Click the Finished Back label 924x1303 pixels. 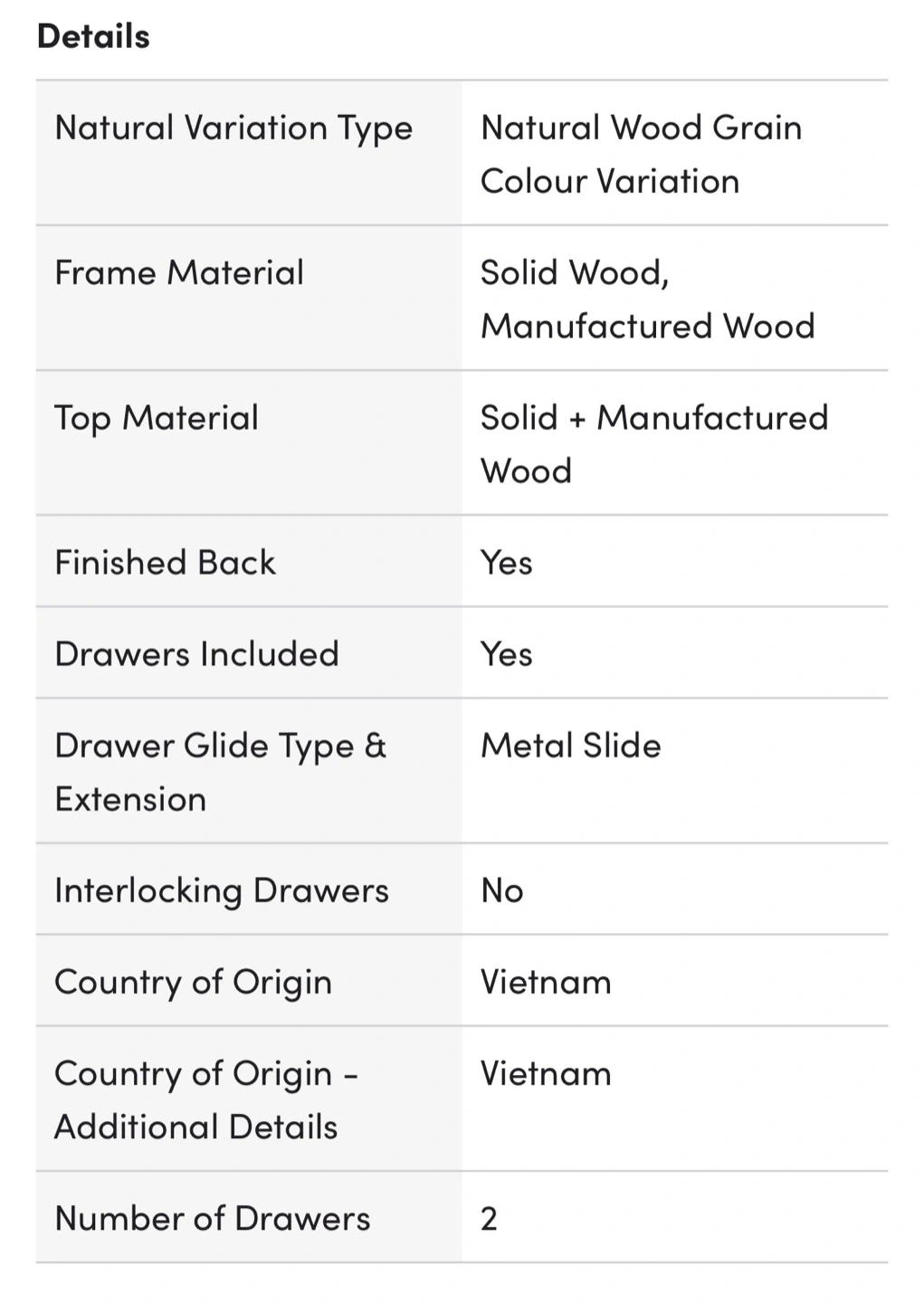pyautogui.click(x=165, y=563)
